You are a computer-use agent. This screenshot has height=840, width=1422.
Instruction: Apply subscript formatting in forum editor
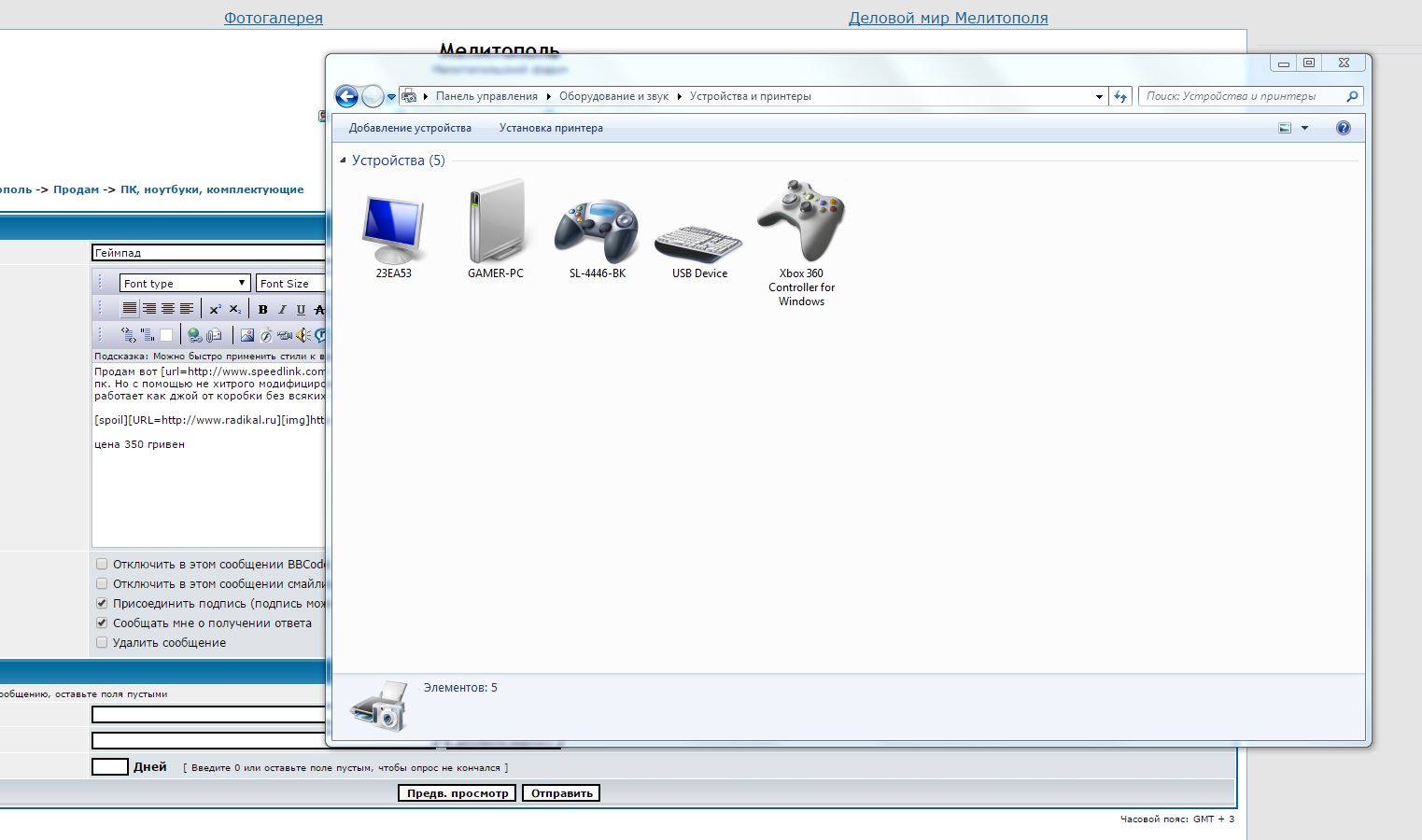(x=235, y=309)
